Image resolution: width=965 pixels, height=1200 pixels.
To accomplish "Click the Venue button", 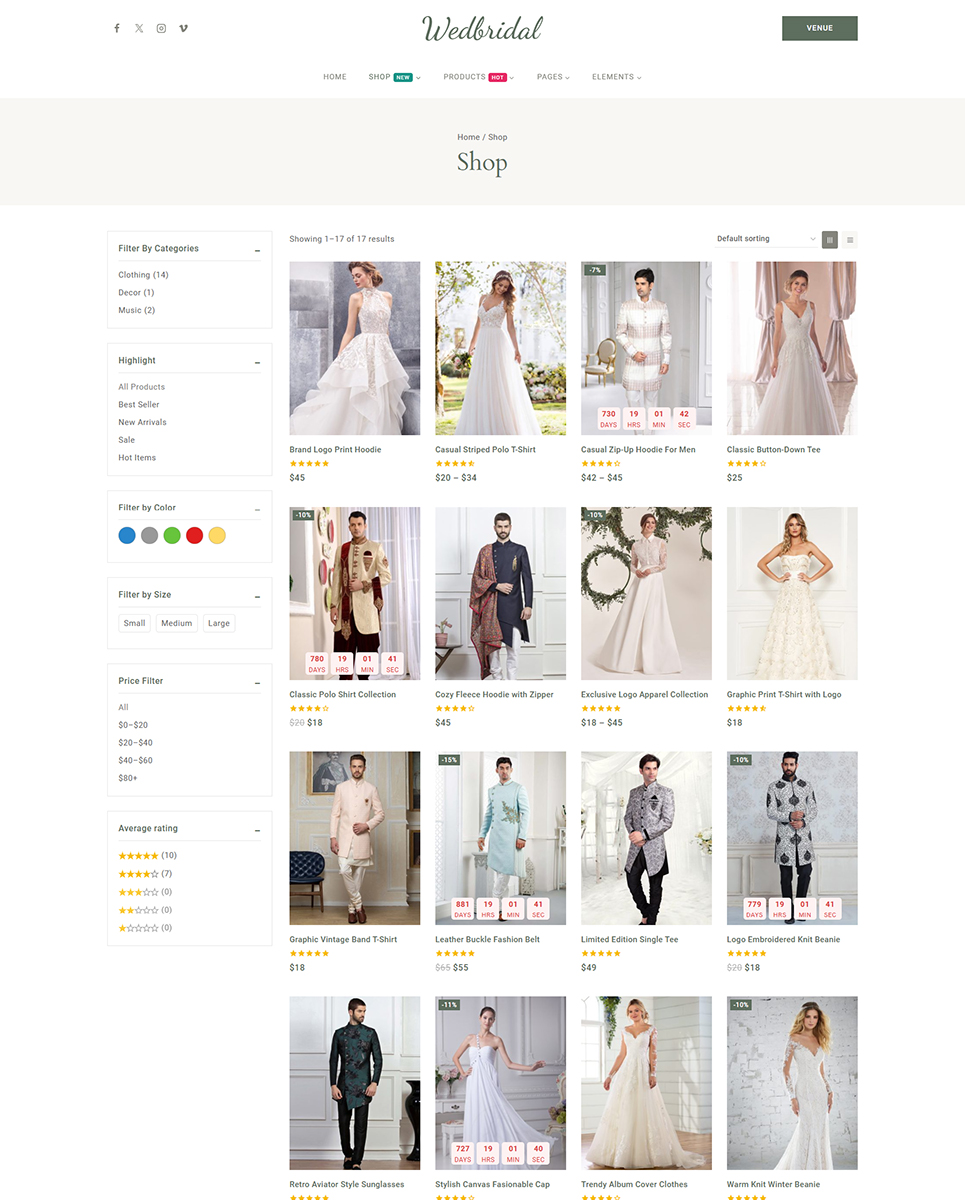I will [819, 28].
